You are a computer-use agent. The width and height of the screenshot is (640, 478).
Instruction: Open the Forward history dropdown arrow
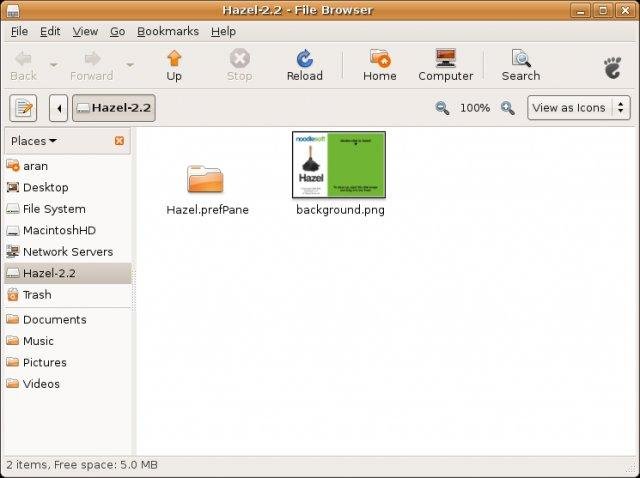pyautogui.click(x=129, y=65)
